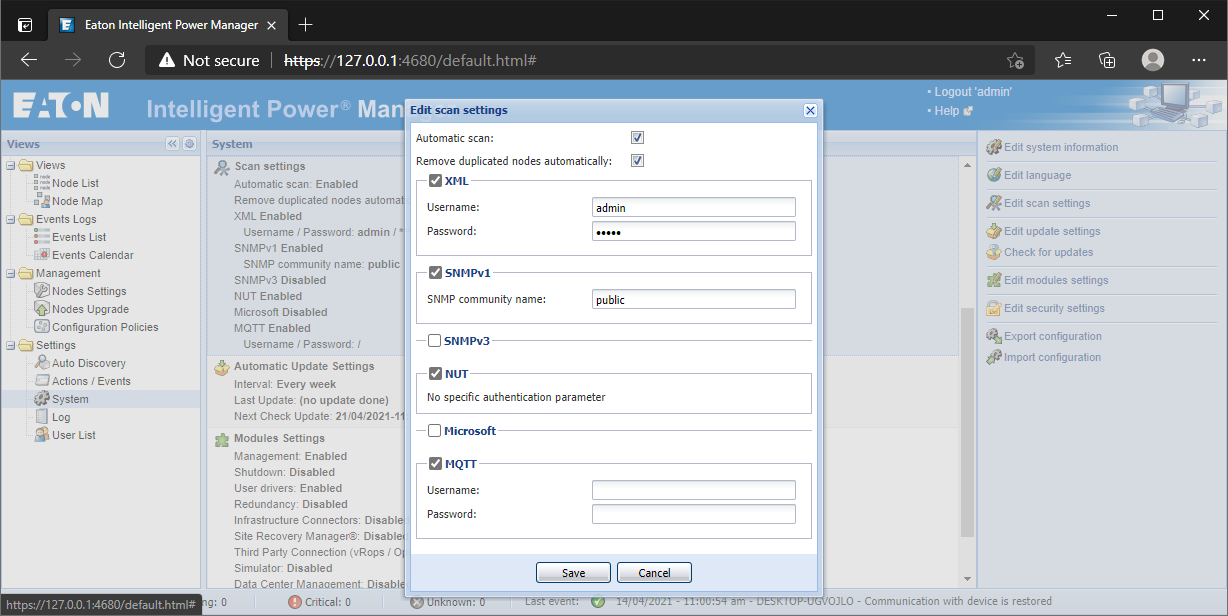Close the Edit scan settings dialog

pyautogui.click(x=810, y=110)
